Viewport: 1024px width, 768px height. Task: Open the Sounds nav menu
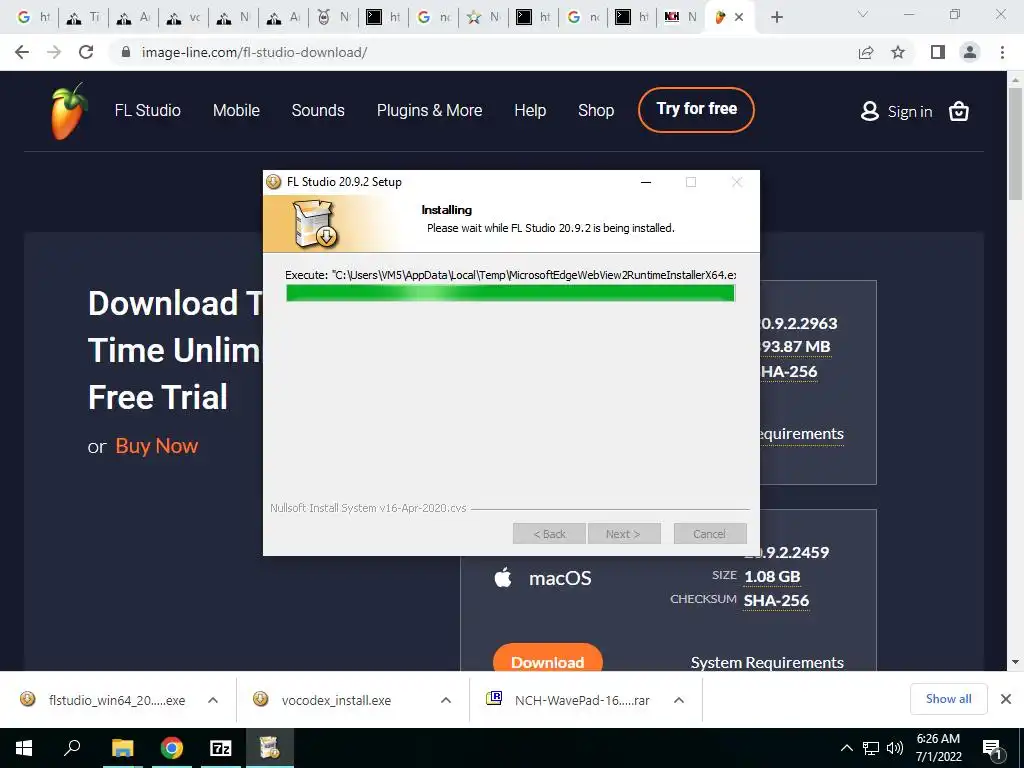[318, 110]
